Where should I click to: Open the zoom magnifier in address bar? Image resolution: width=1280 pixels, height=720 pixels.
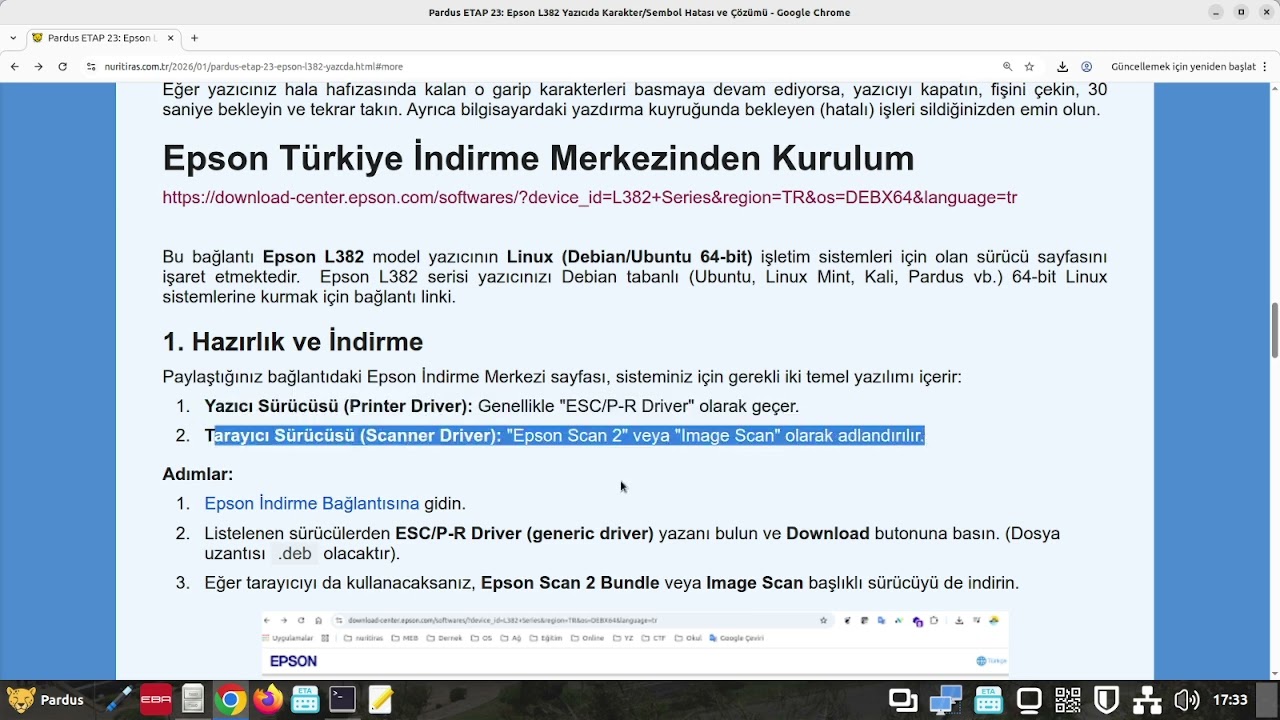(x=1007, y=66)
